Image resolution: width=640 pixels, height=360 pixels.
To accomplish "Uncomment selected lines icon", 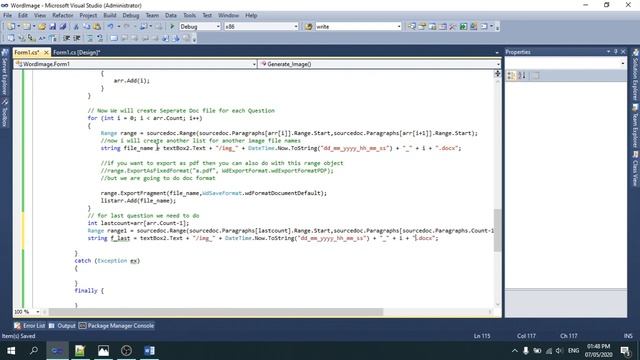I will [x=100, y=38].
